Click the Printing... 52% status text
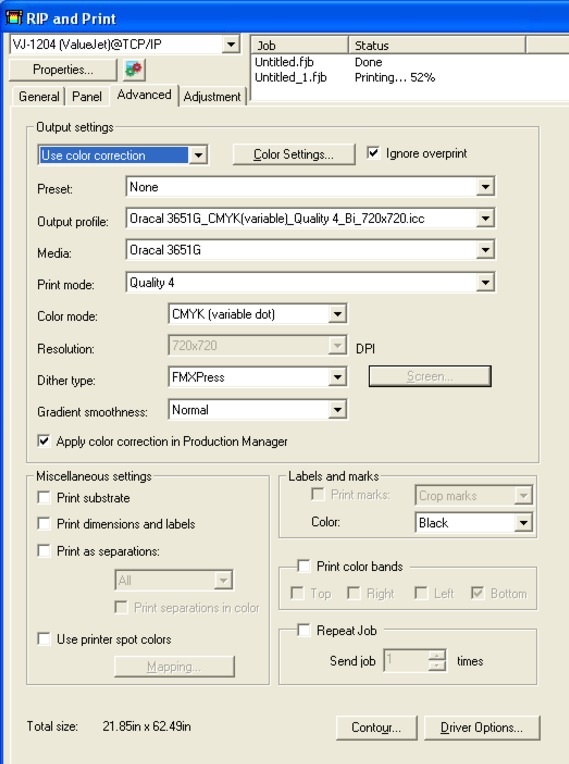 (x=395, y=77)
